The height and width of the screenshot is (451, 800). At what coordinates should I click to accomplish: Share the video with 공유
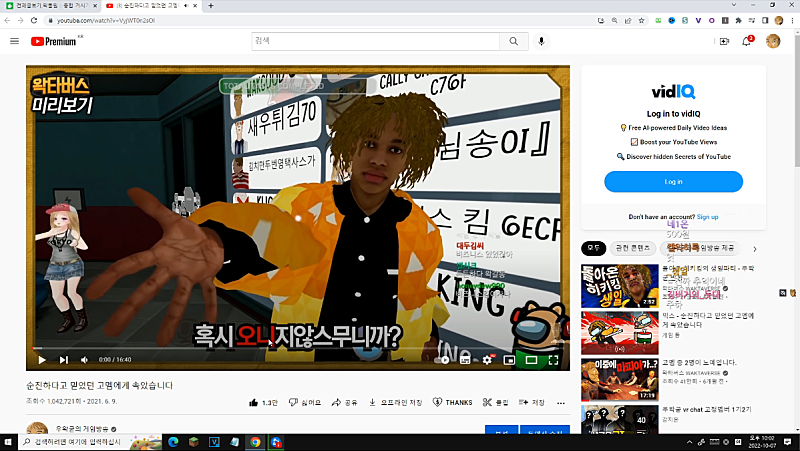click(344, 403)
